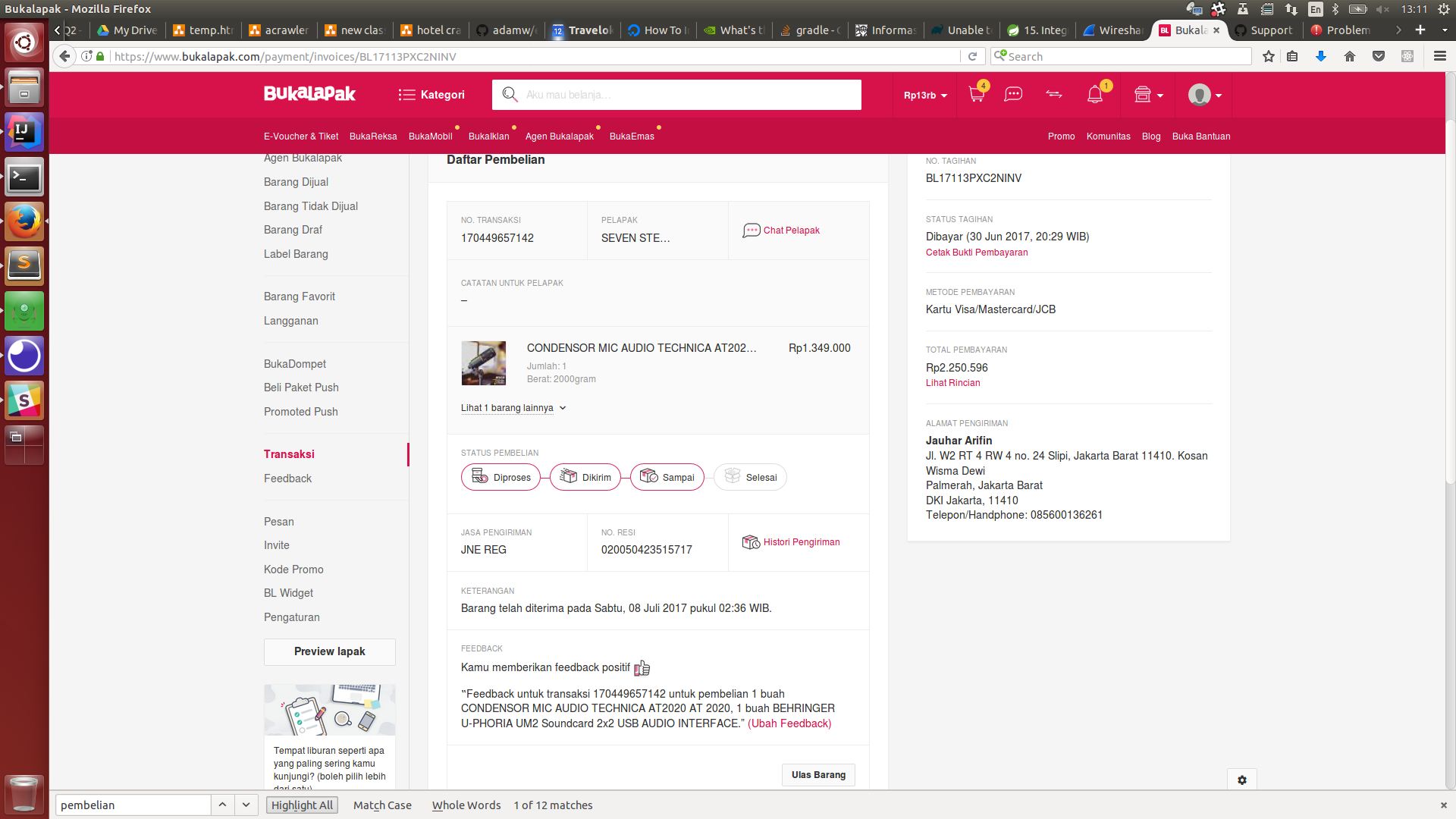Switch to the Wireshark tab
Viewport: 1456px width, 819px height.
coord(1113,30)
